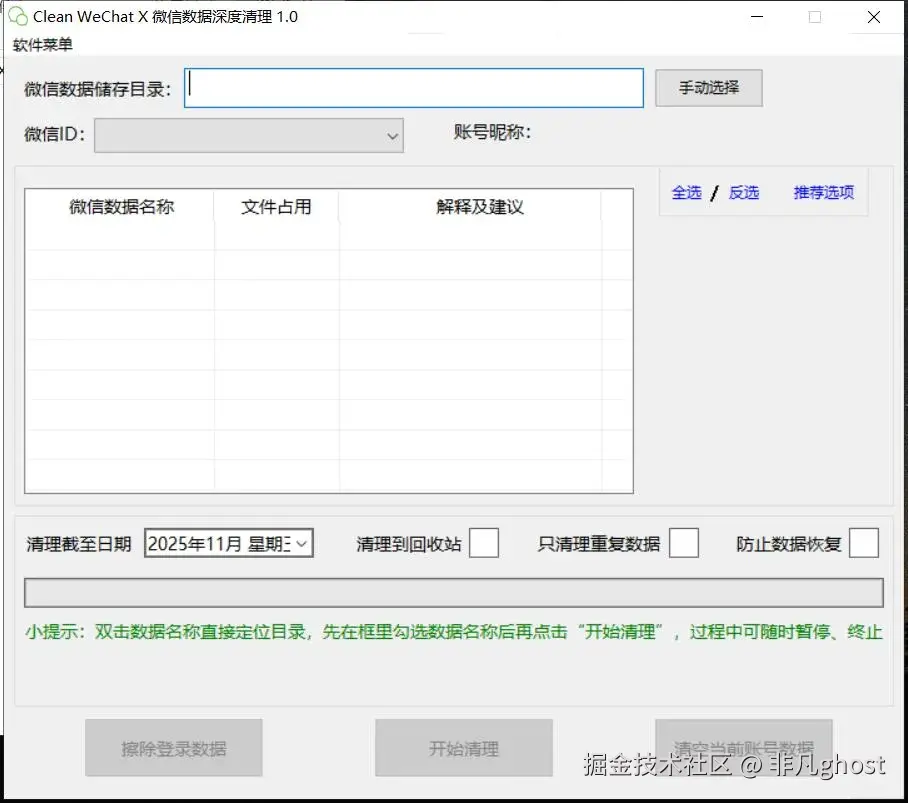The width and height of the screenshot is (908, 803).
Task: Open the 微信ID dropdown
Action: point(248,134)
